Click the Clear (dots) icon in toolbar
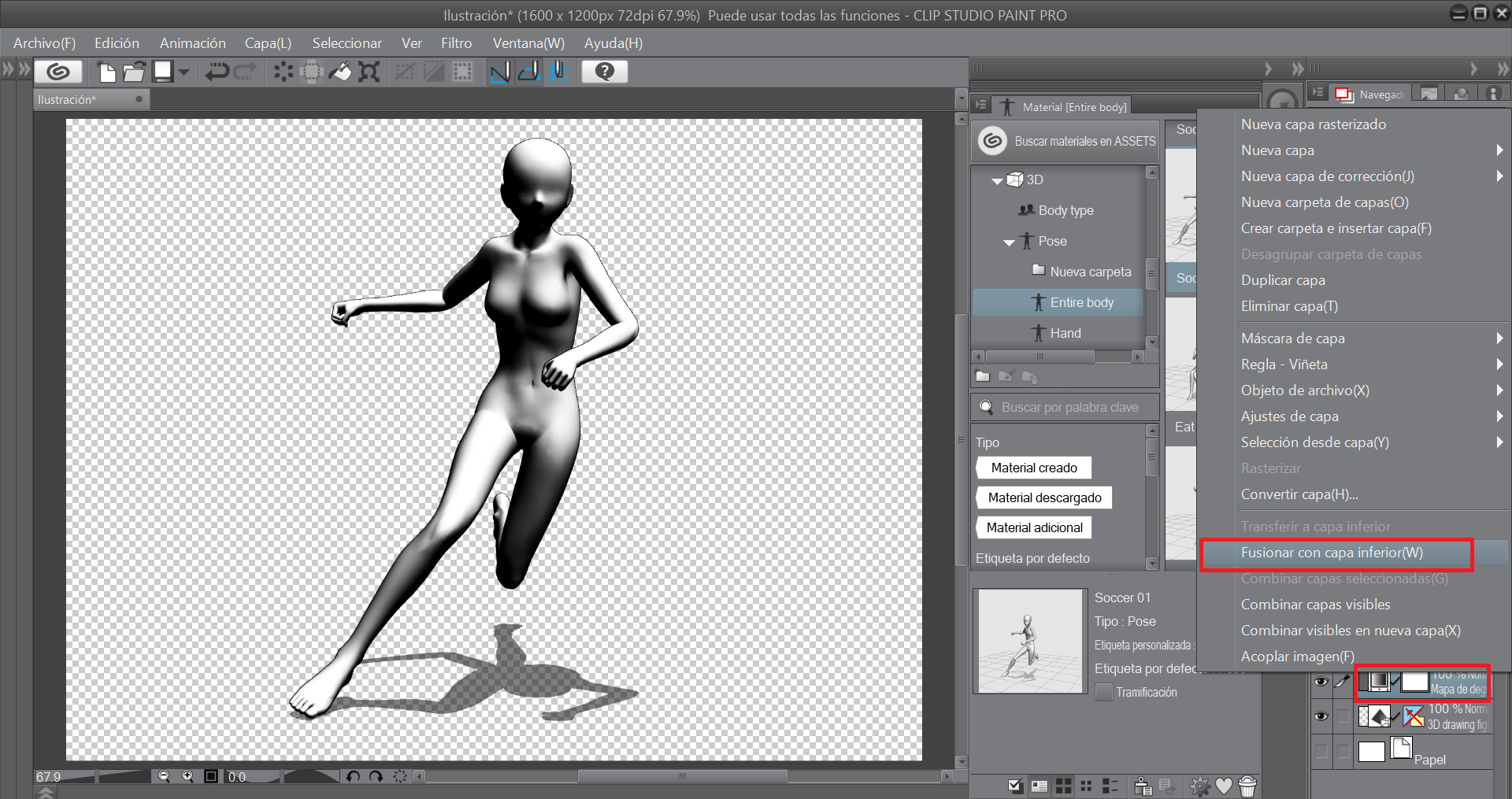Image resolution: width=1512 pixels, height=799 pixels. (x=283, y=72)
